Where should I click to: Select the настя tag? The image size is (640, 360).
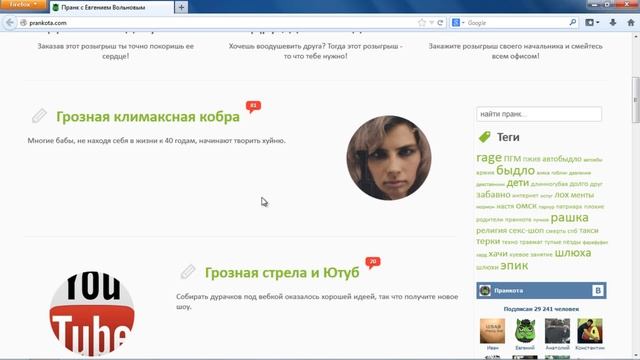pos(505,207)
